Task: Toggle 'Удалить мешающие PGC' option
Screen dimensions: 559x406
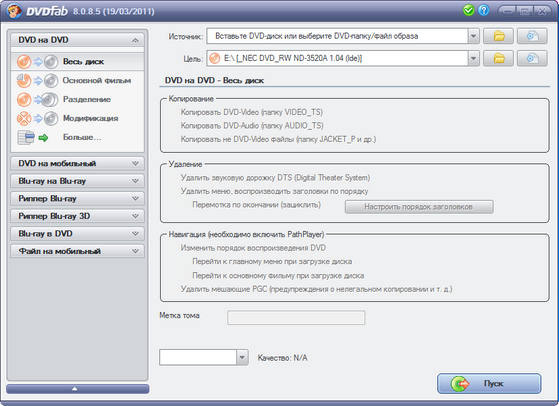Action: coord(316,289)
